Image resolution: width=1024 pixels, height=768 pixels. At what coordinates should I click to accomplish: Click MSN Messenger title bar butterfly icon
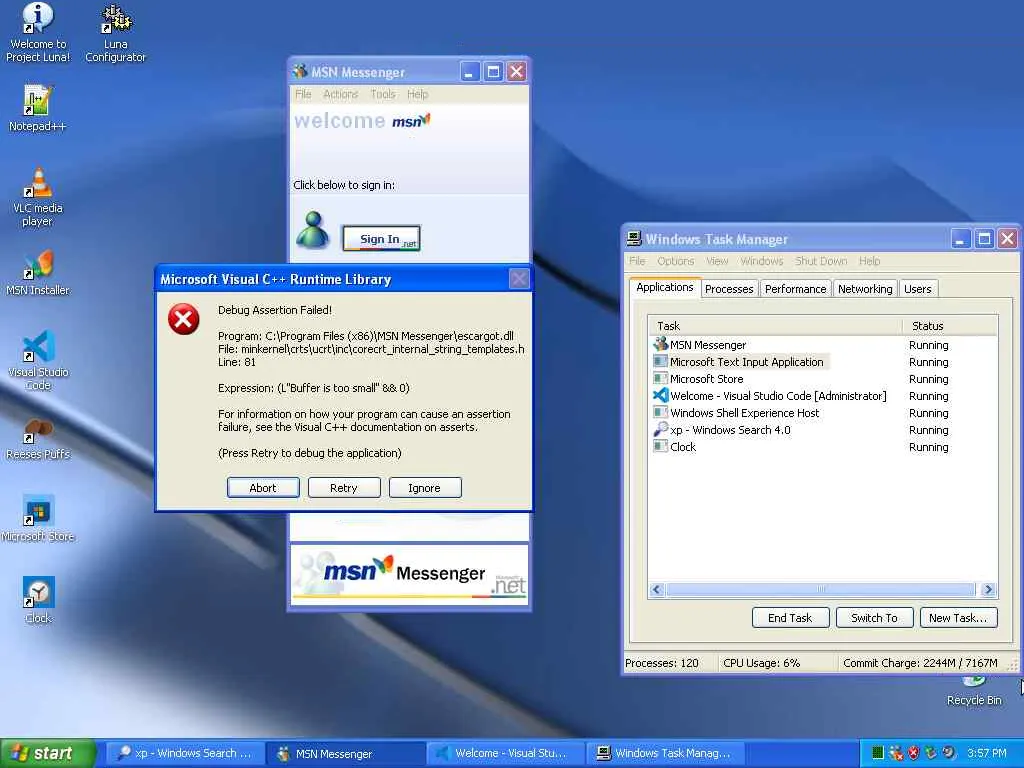pyautogui.click(x=300, y=71)
